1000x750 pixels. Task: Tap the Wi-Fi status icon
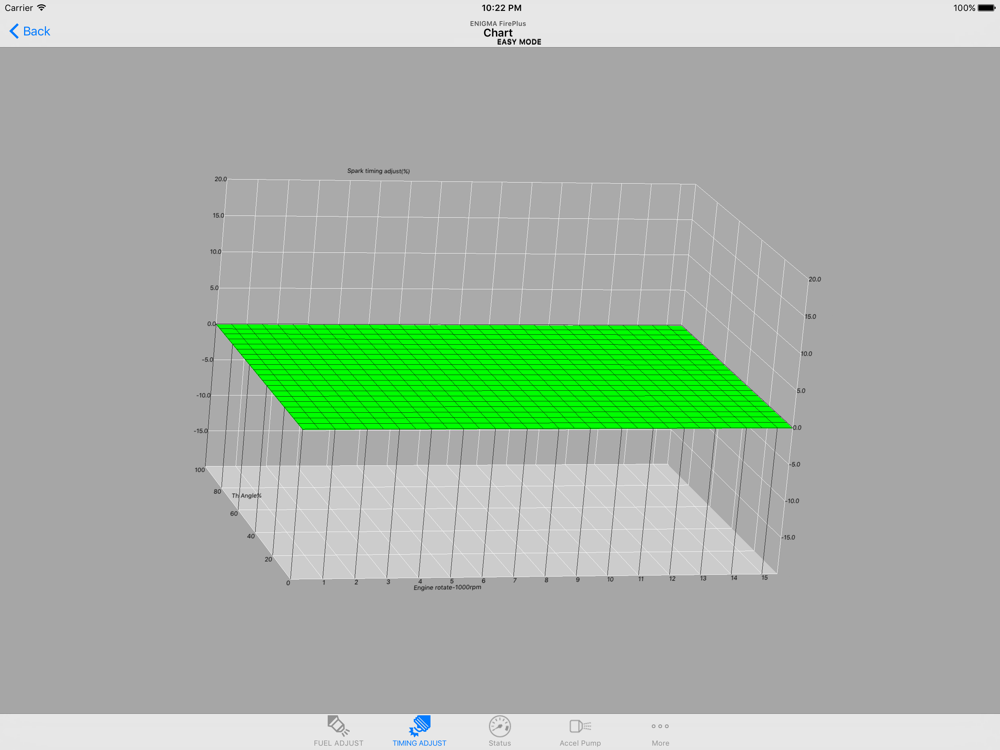pyautogui.click(x=41, y=8)
